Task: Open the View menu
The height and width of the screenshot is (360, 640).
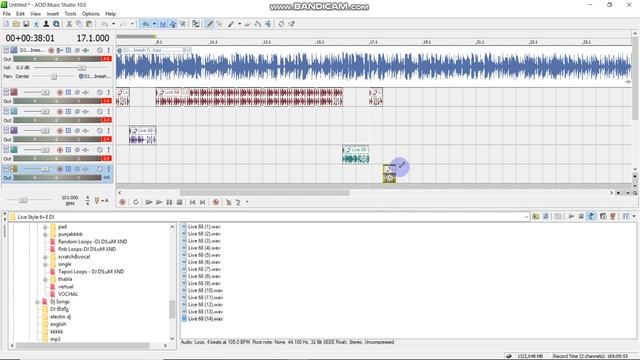Action: 36,13
